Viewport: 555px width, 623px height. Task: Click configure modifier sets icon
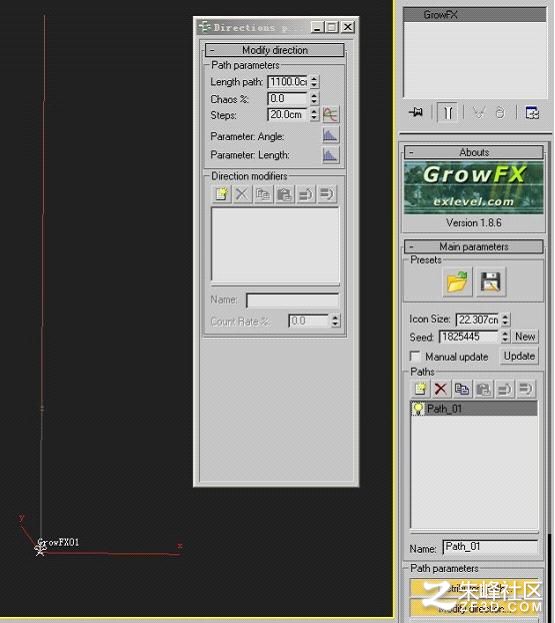pos(532,112)
